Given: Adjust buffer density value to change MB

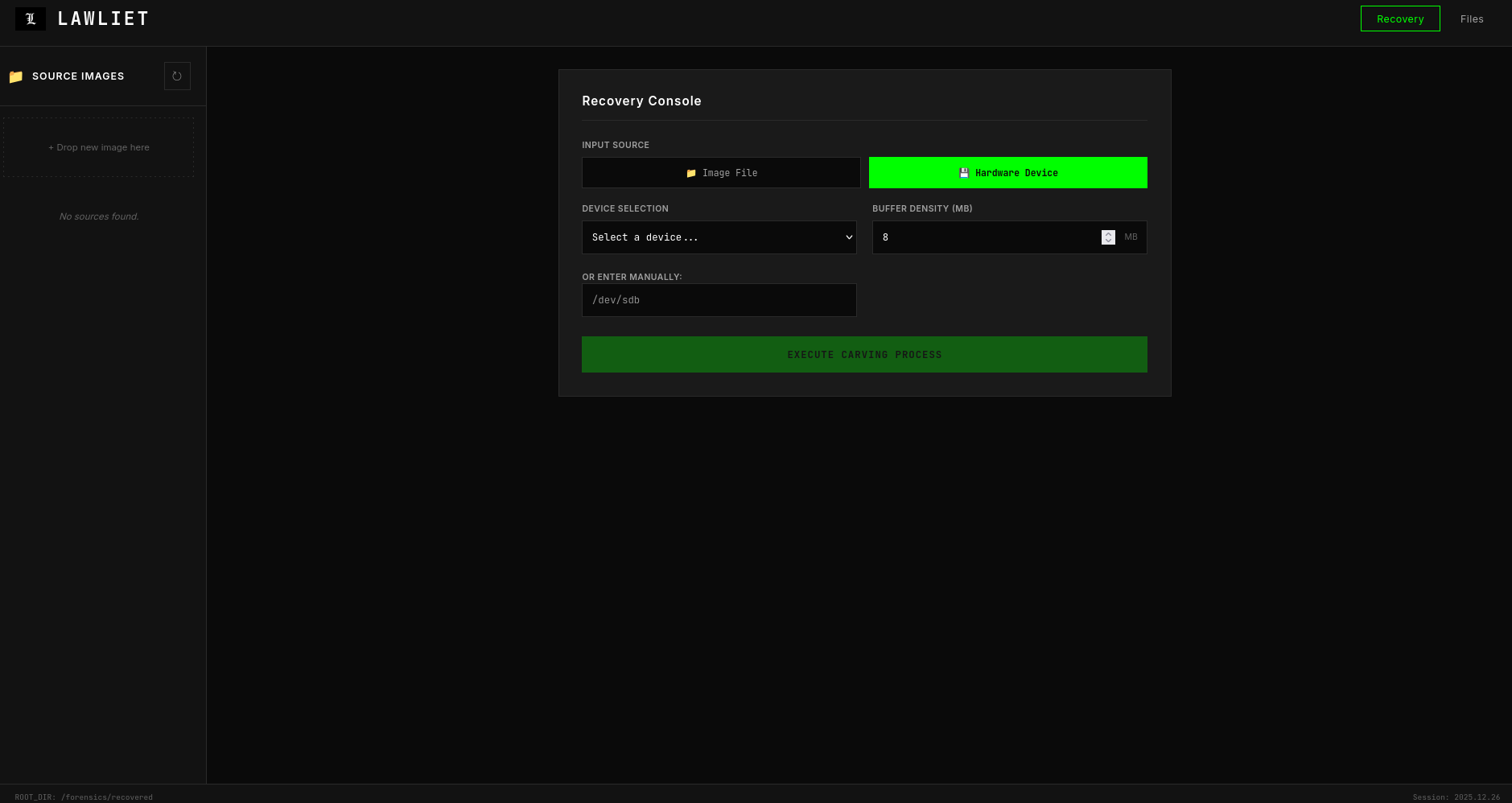Looking at the screenshot, I should pyautogui.click(x=990, y=237).
